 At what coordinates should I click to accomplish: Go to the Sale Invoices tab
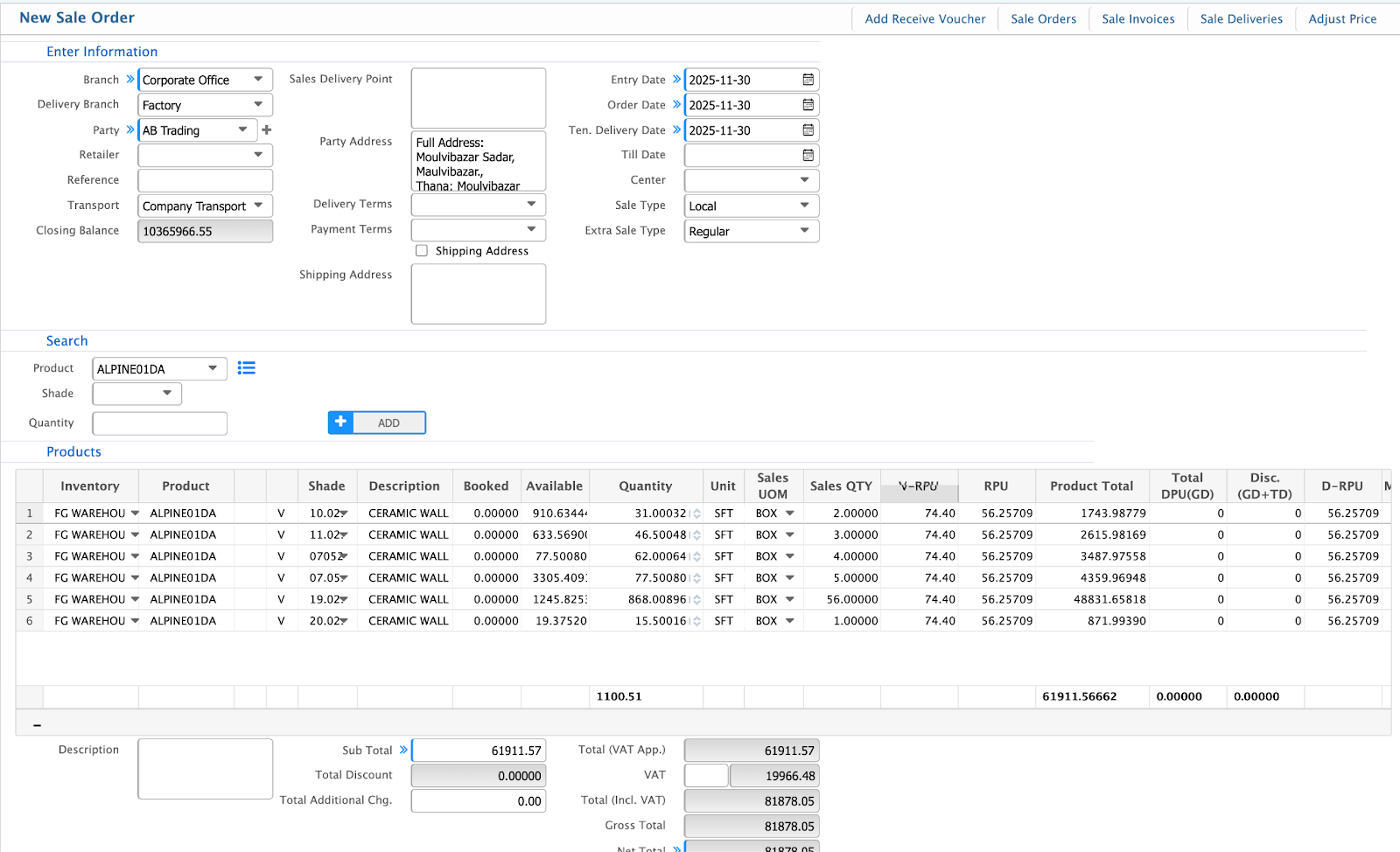point(1137,18)
